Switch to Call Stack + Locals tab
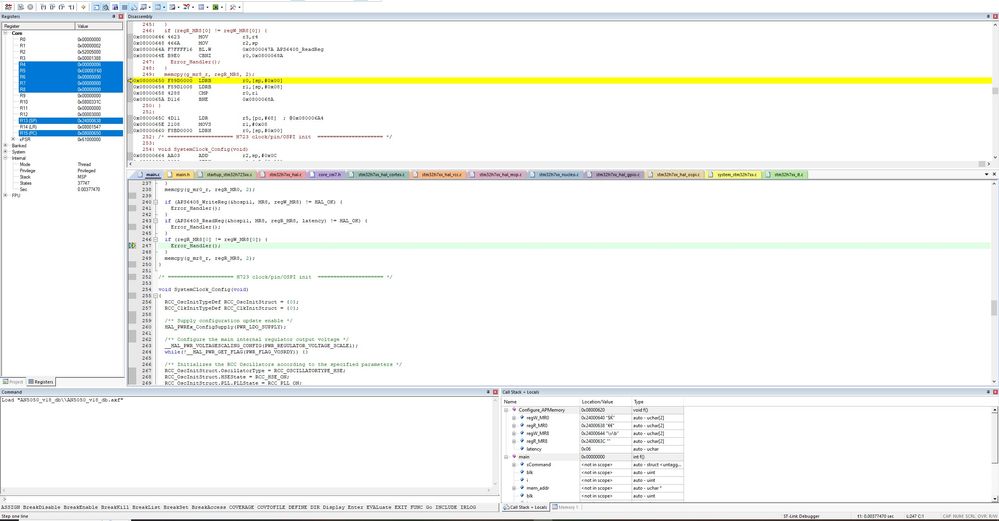 point(525,508)
